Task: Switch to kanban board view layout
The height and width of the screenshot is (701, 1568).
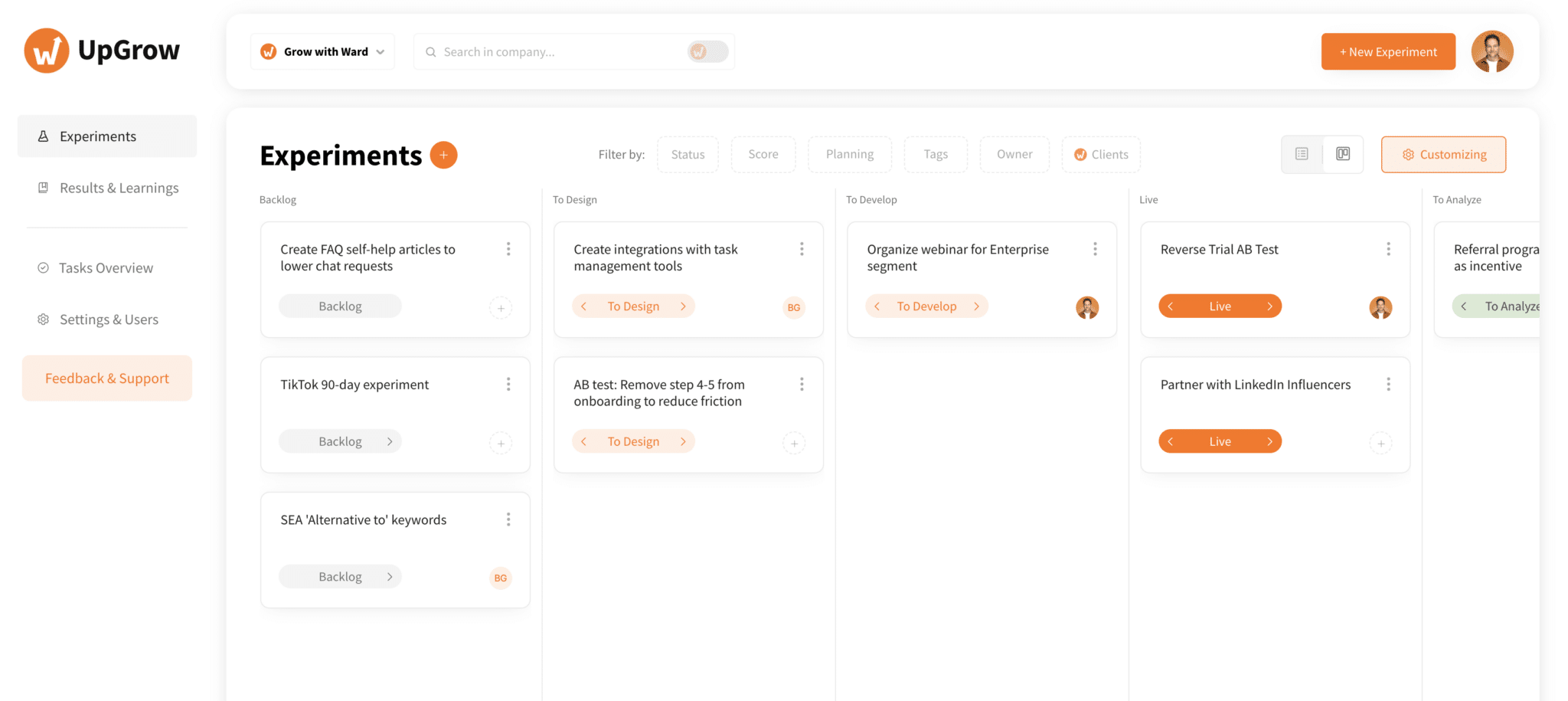Action: click(1342, 154)
